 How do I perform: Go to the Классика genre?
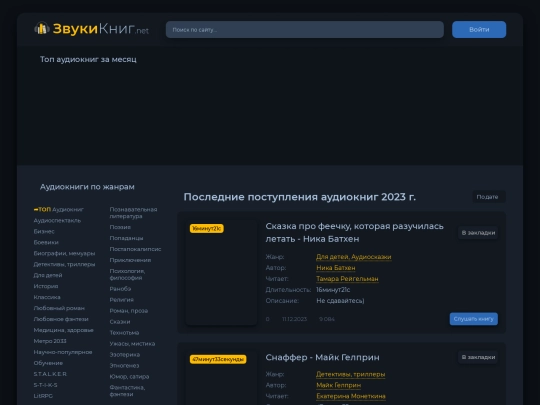pos(47,297)
